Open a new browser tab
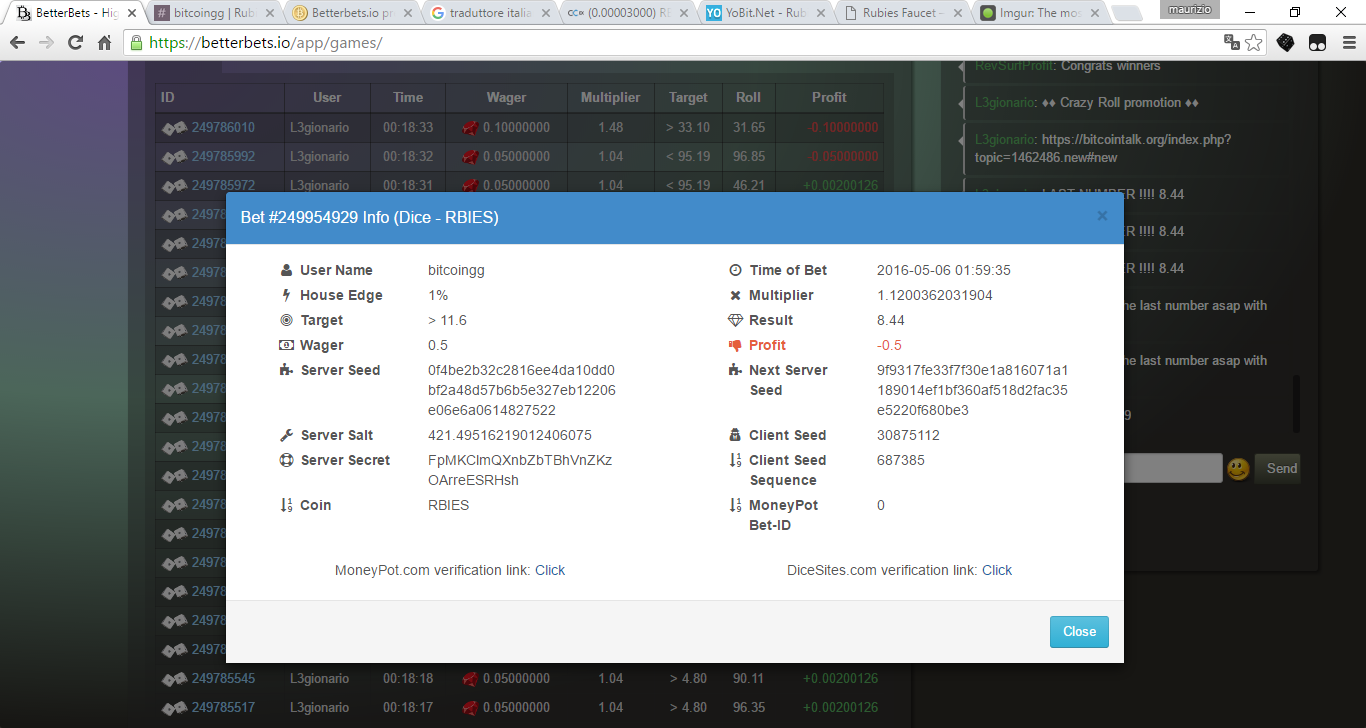 click(x=1126, y=14)
